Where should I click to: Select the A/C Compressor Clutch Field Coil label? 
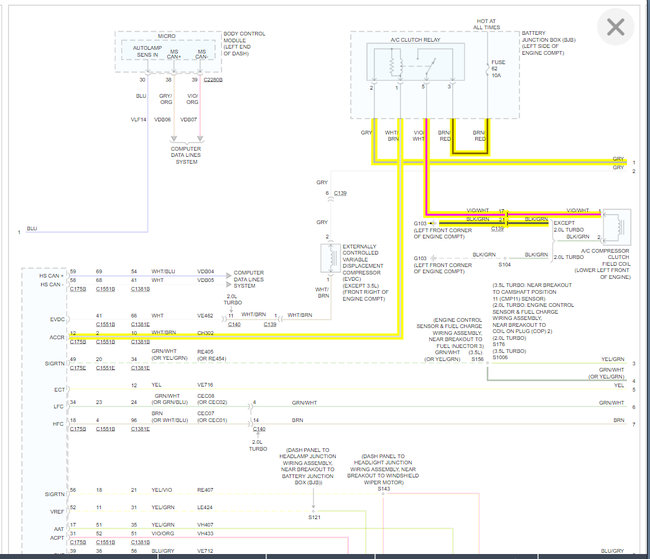(x=602, y=264)
